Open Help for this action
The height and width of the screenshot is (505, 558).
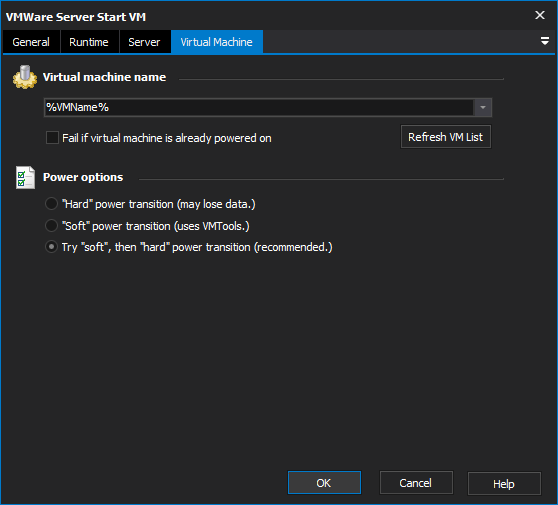coord(504,484)
